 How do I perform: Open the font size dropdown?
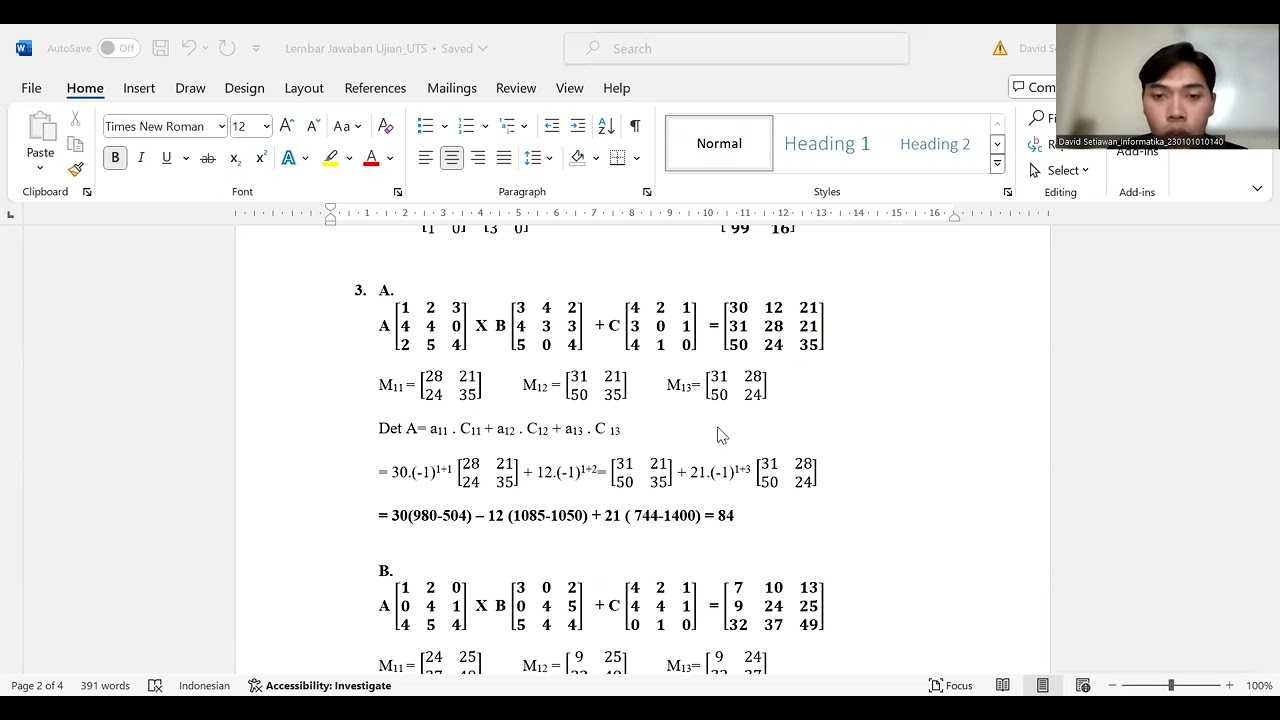point(266,126)
